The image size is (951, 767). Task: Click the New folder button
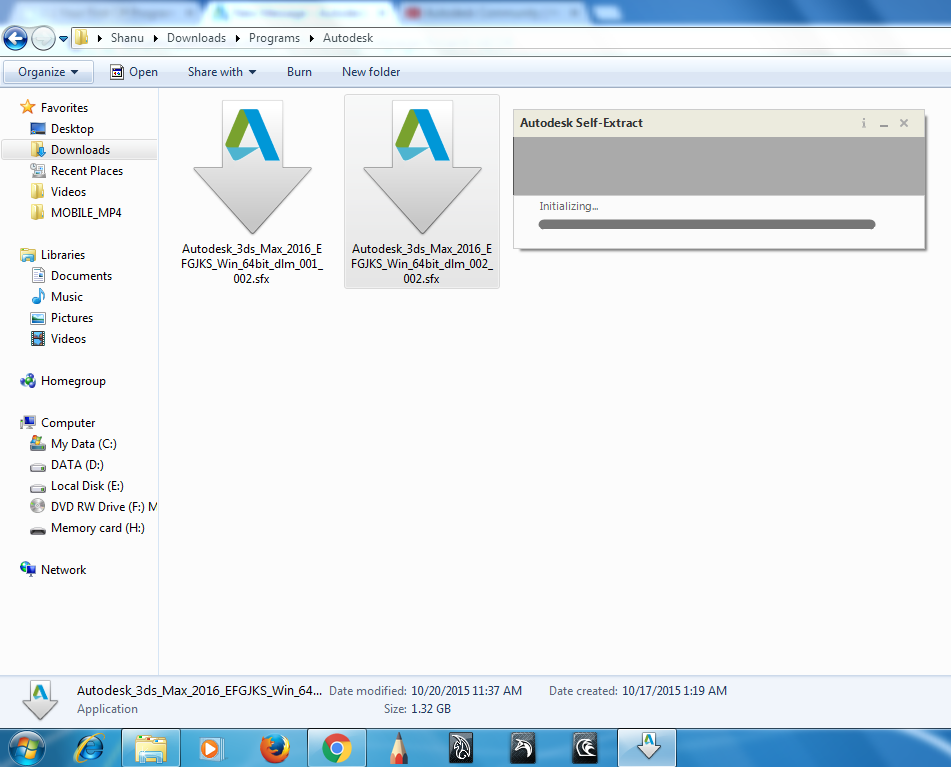371,72
